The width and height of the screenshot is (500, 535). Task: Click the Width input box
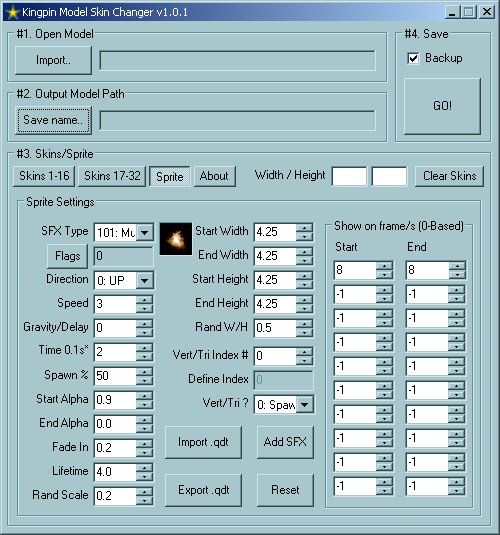pos(349,176)
